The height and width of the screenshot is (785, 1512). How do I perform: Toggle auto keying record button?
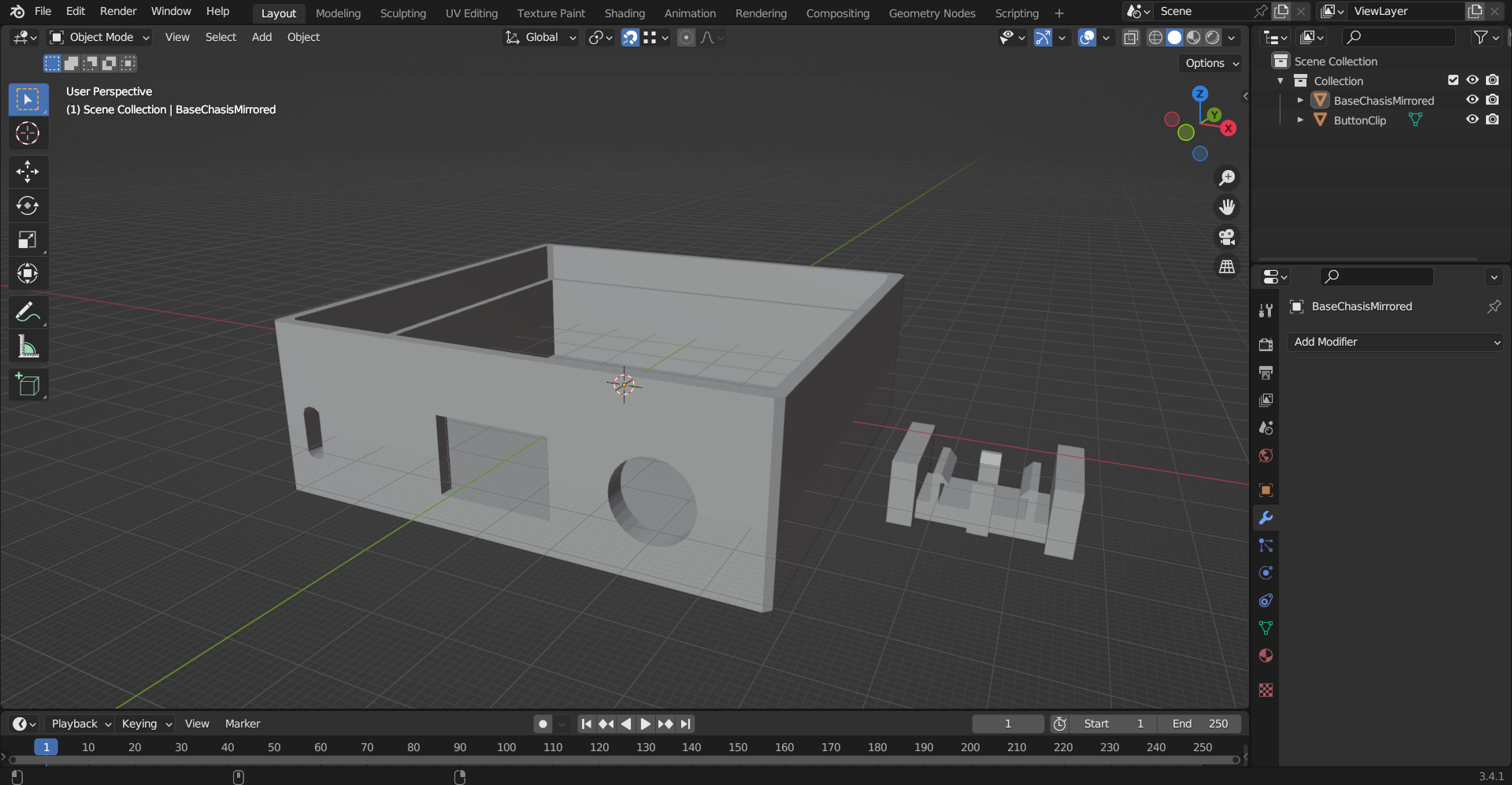(543, 724)
